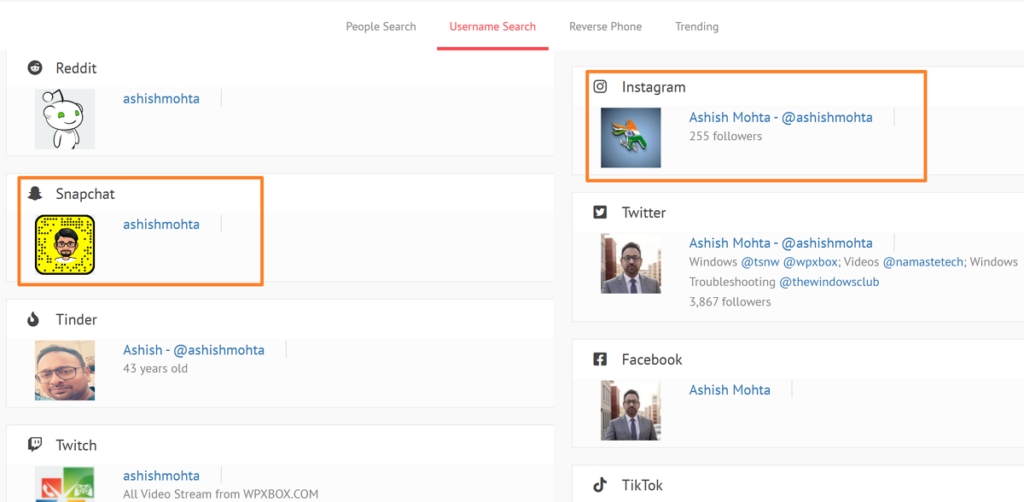Click the Snapchat section heading
This screenshot has height=502, width=1024.
click(86, 194)
